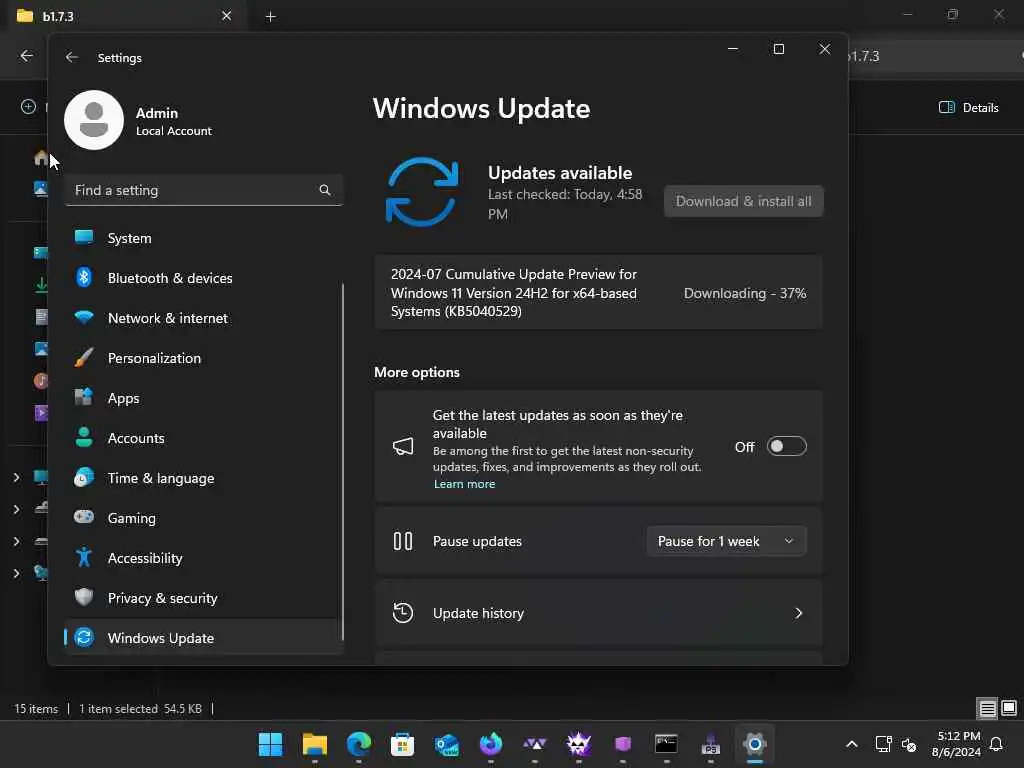Viewport: 1024px width, 768px height.
Task: Open Music icon in File Explorer sidebar
Action: pos(40,381)
